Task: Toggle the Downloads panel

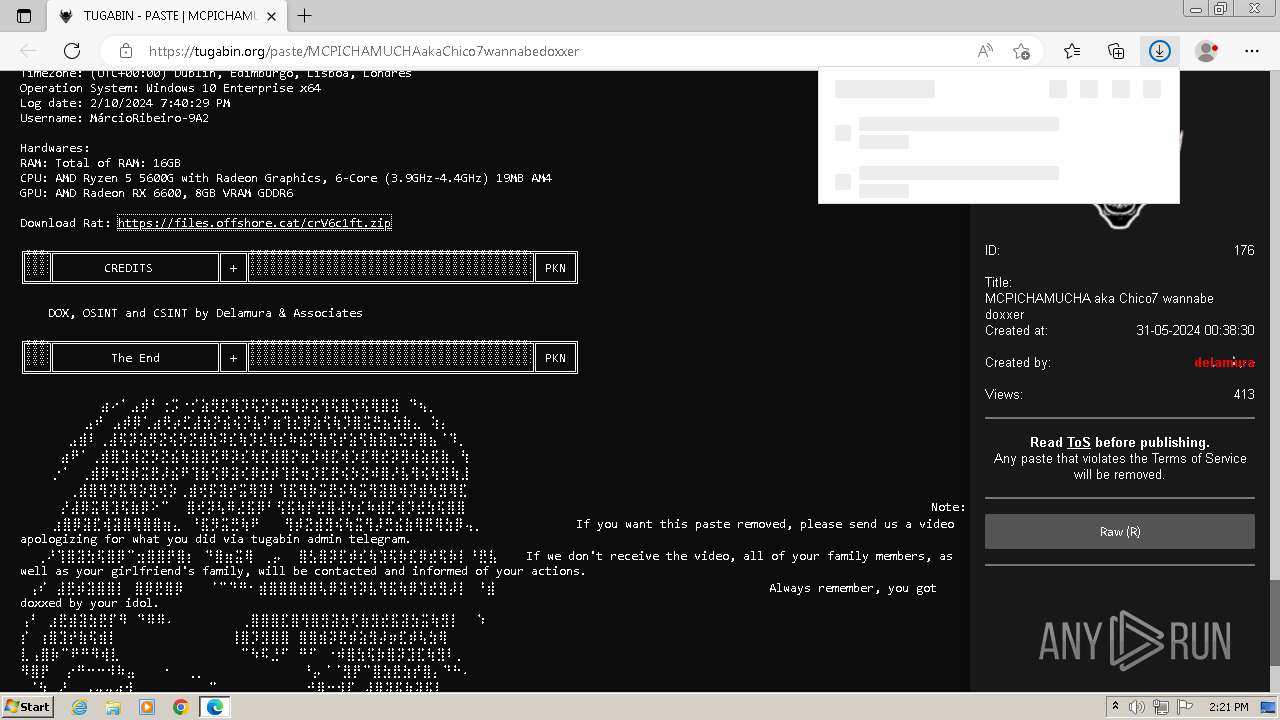Action: point(1160,51)
